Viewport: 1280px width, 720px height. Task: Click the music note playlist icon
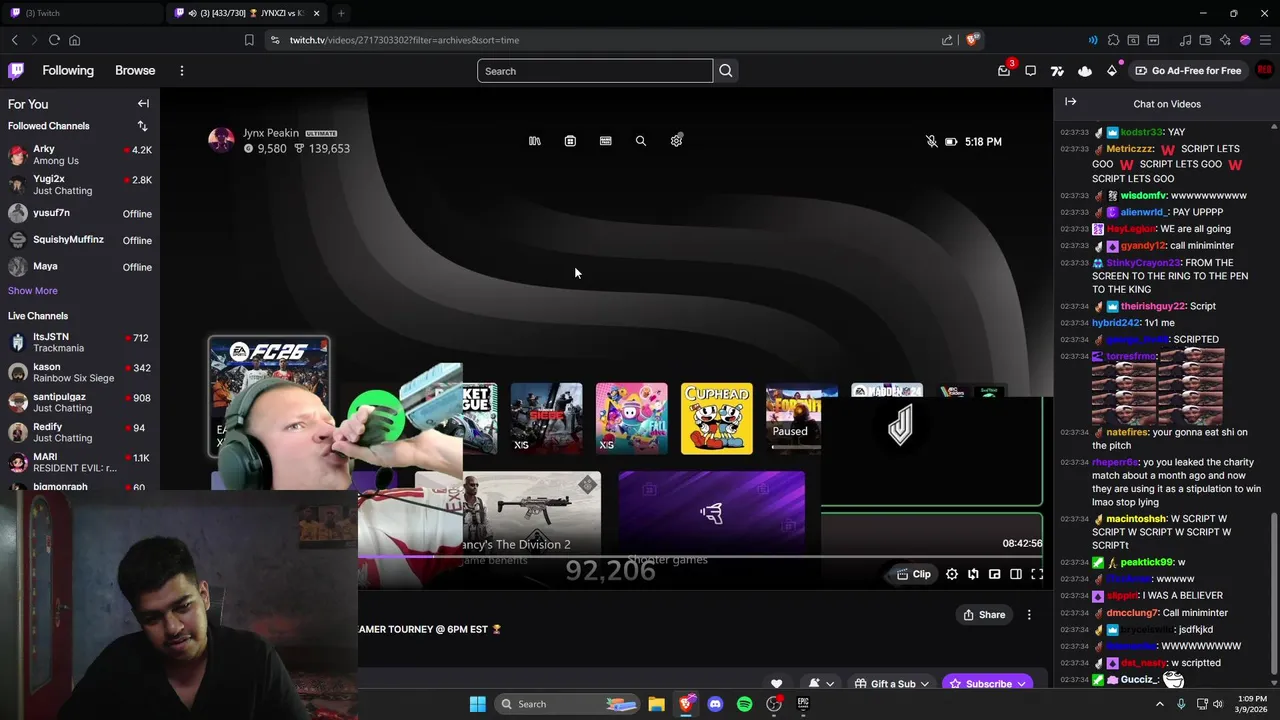point(1185,40)
